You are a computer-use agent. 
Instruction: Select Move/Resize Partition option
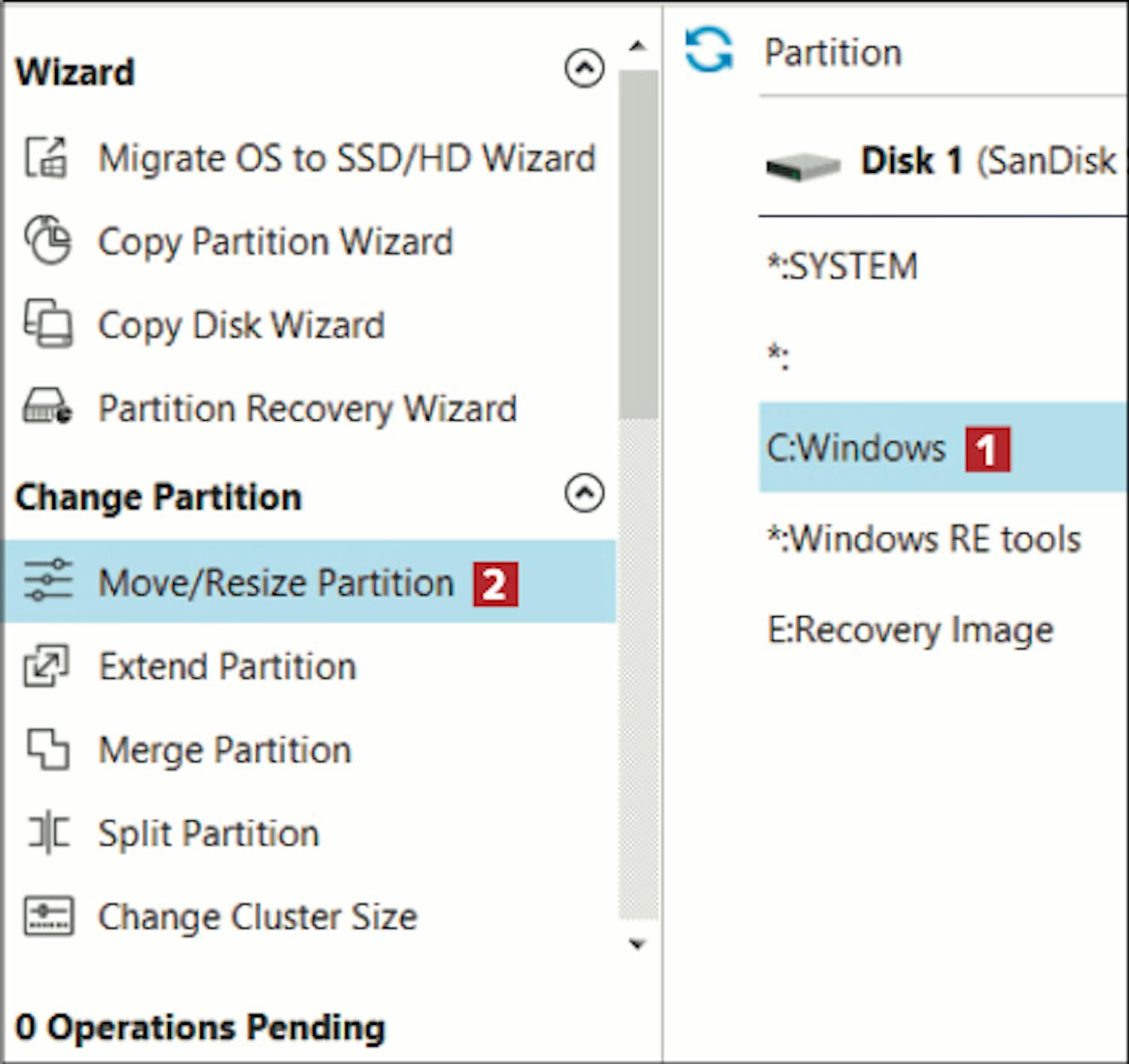point(275,582)
